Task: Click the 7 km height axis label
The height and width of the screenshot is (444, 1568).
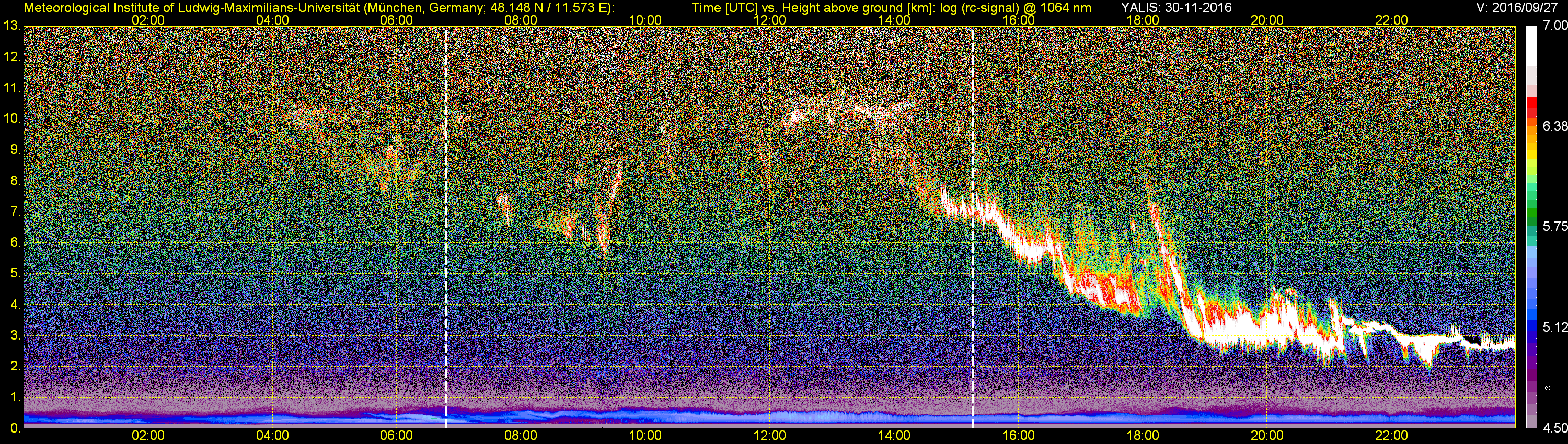Action: coord(15,212)
